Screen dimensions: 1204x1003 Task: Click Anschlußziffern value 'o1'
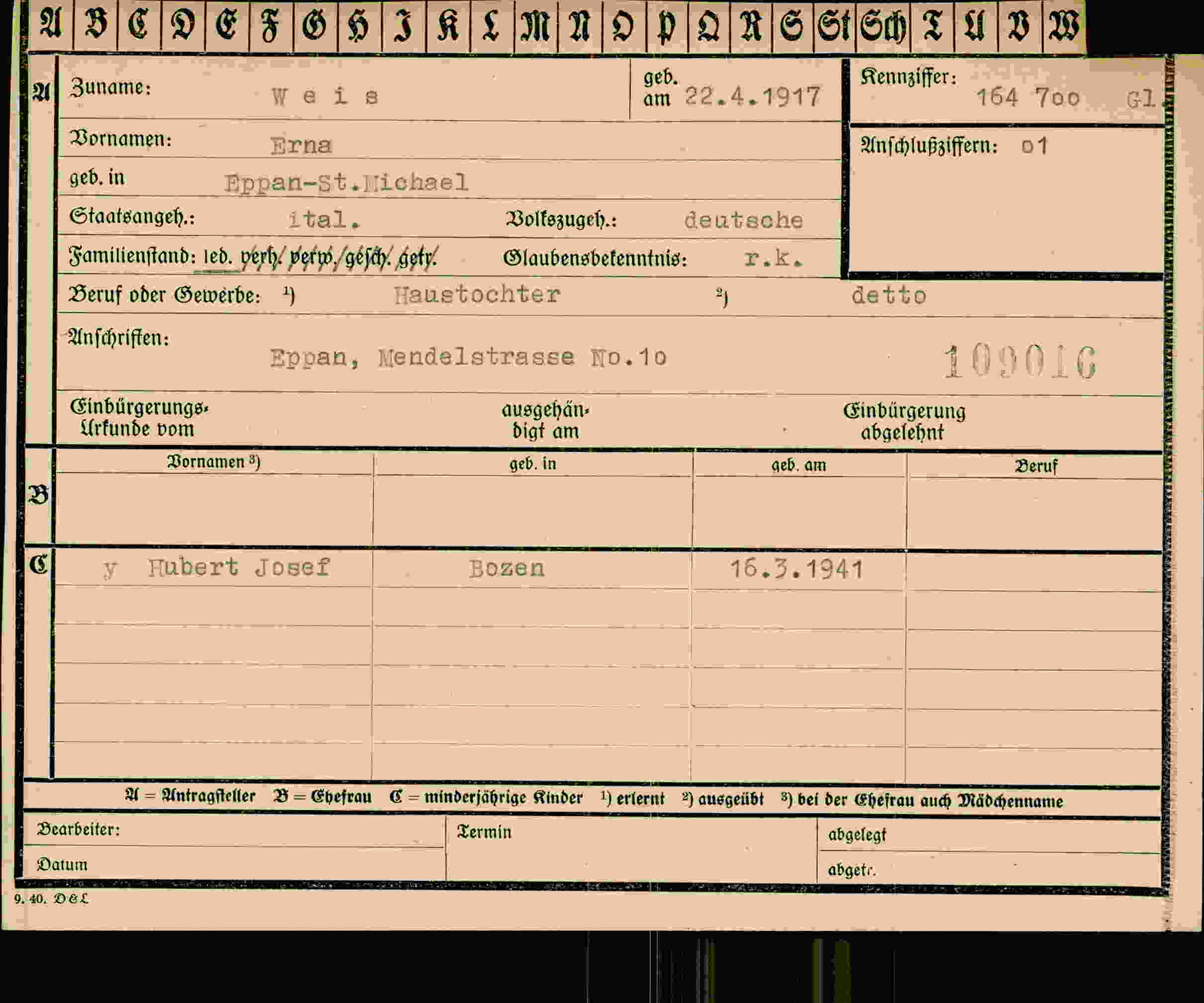click(1035, 146)
